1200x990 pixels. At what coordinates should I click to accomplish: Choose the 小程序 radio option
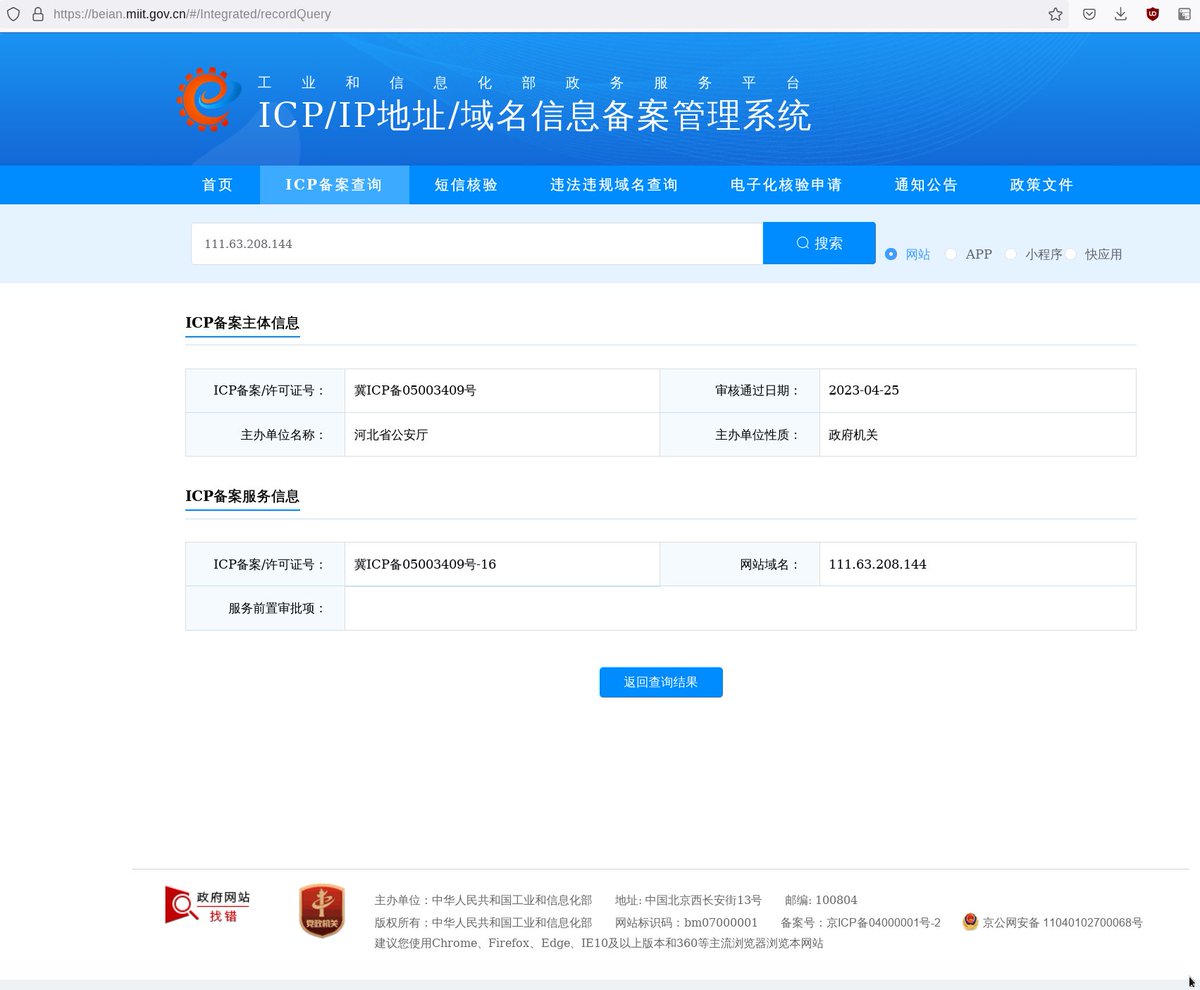(x=1011, y=254)
